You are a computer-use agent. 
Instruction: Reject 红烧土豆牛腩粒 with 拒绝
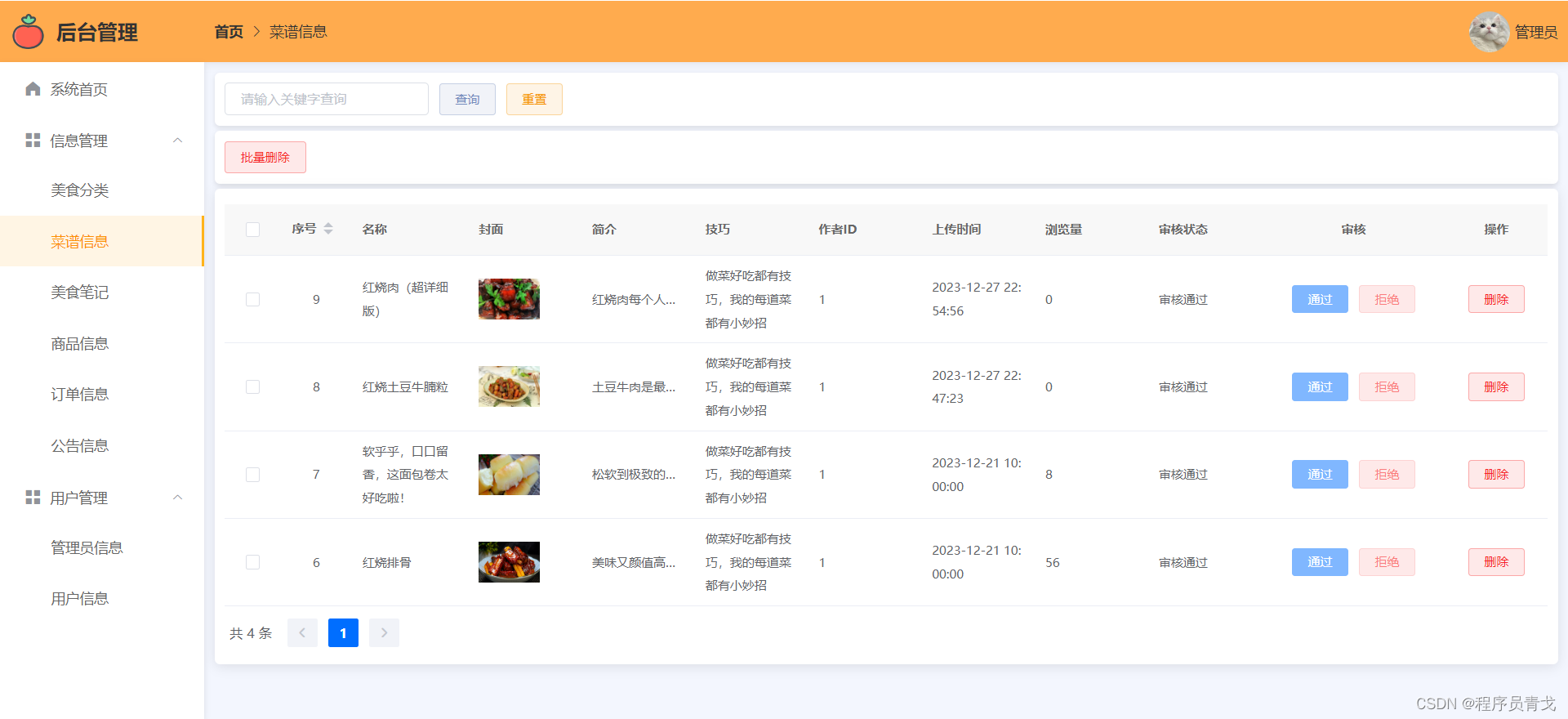point(1387,386)
